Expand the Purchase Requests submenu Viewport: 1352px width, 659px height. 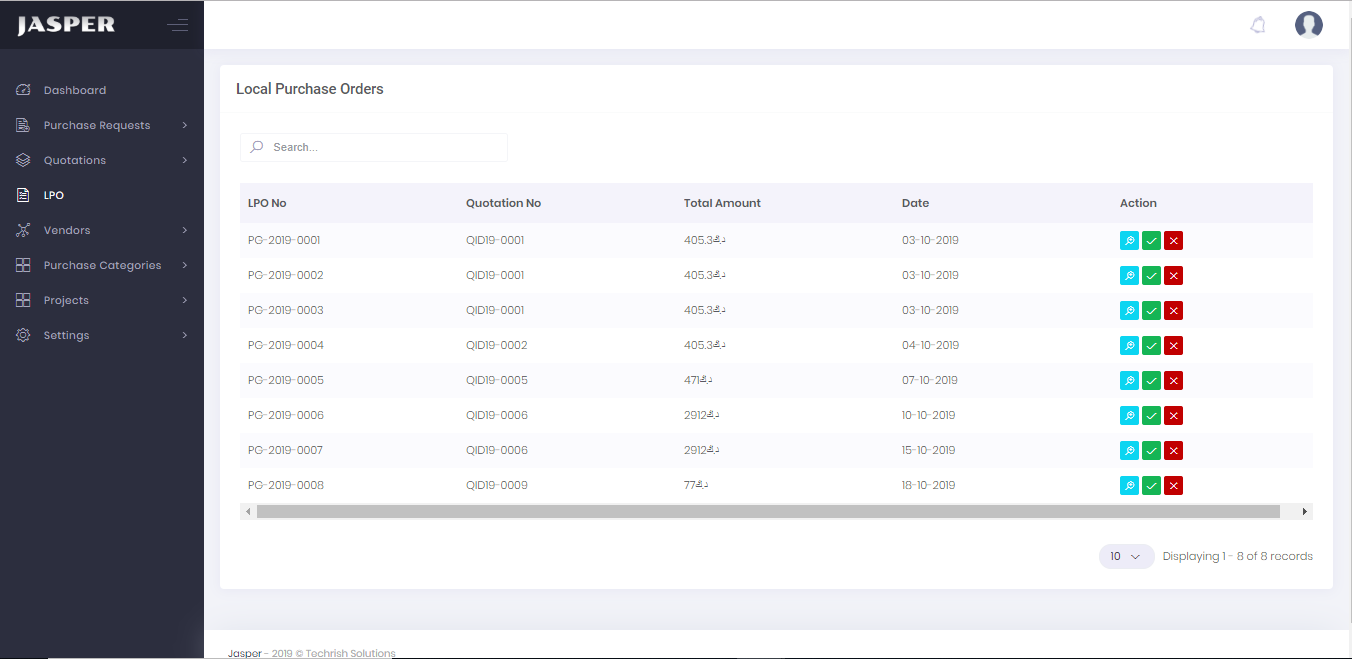tap(97, 125)
